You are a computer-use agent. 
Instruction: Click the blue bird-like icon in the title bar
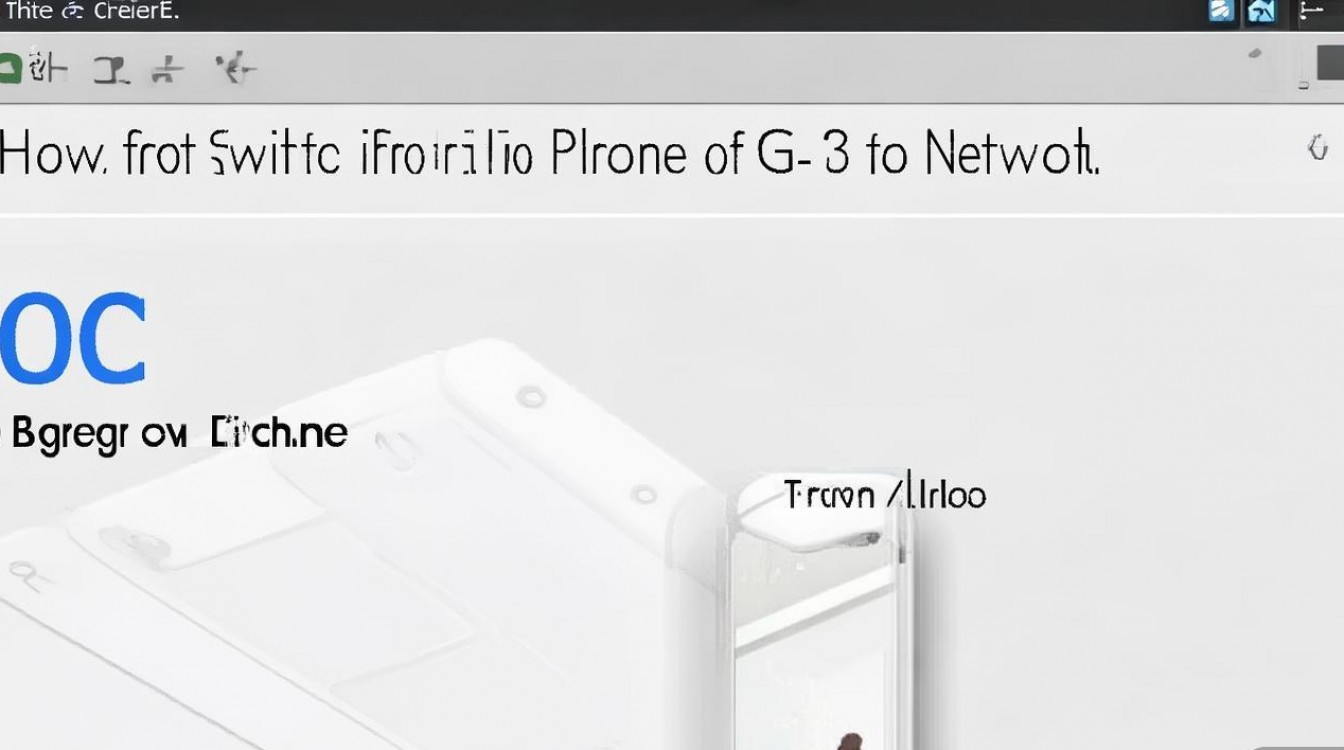pyautogui.click(x=1262, y=11)
